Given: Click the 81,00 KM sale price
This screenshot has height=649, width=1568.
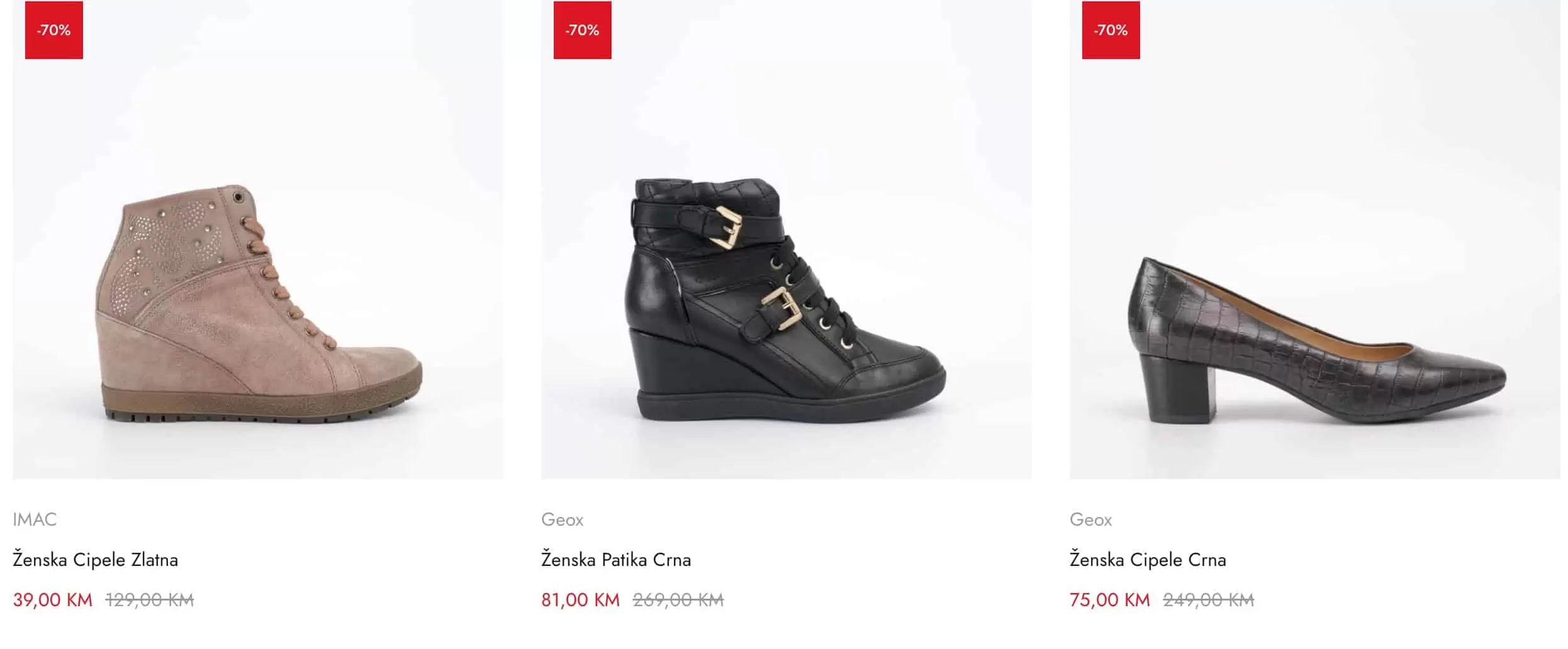Looking at the screenshot, I should click(x=580, y=600).
